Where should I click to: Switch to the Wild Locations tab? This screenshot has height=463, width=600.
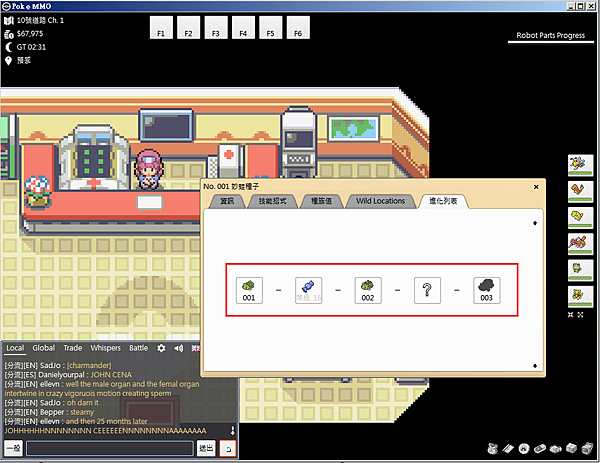[x=380, y=201]
